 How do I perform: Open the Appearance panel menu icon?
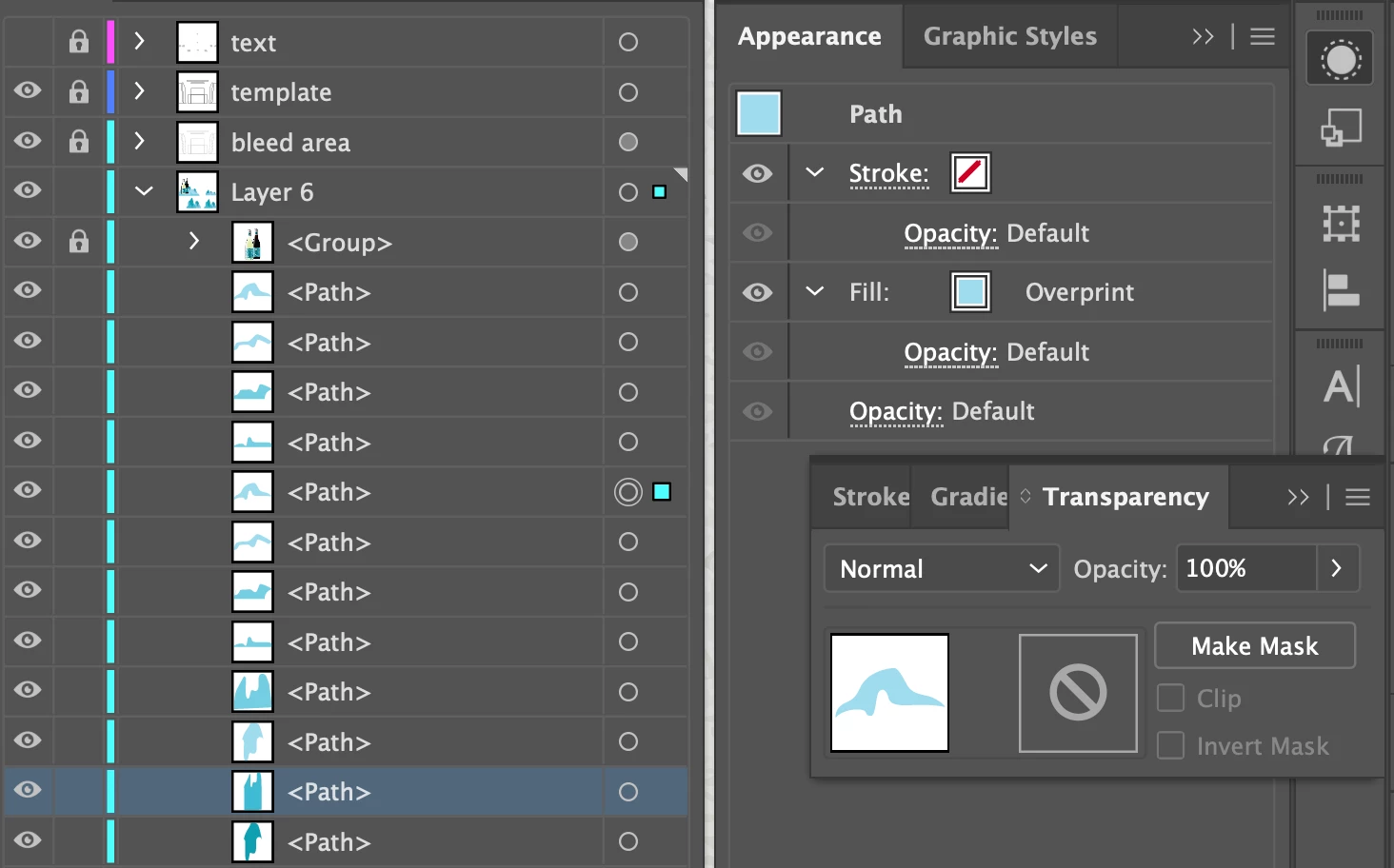[1263, 37]
